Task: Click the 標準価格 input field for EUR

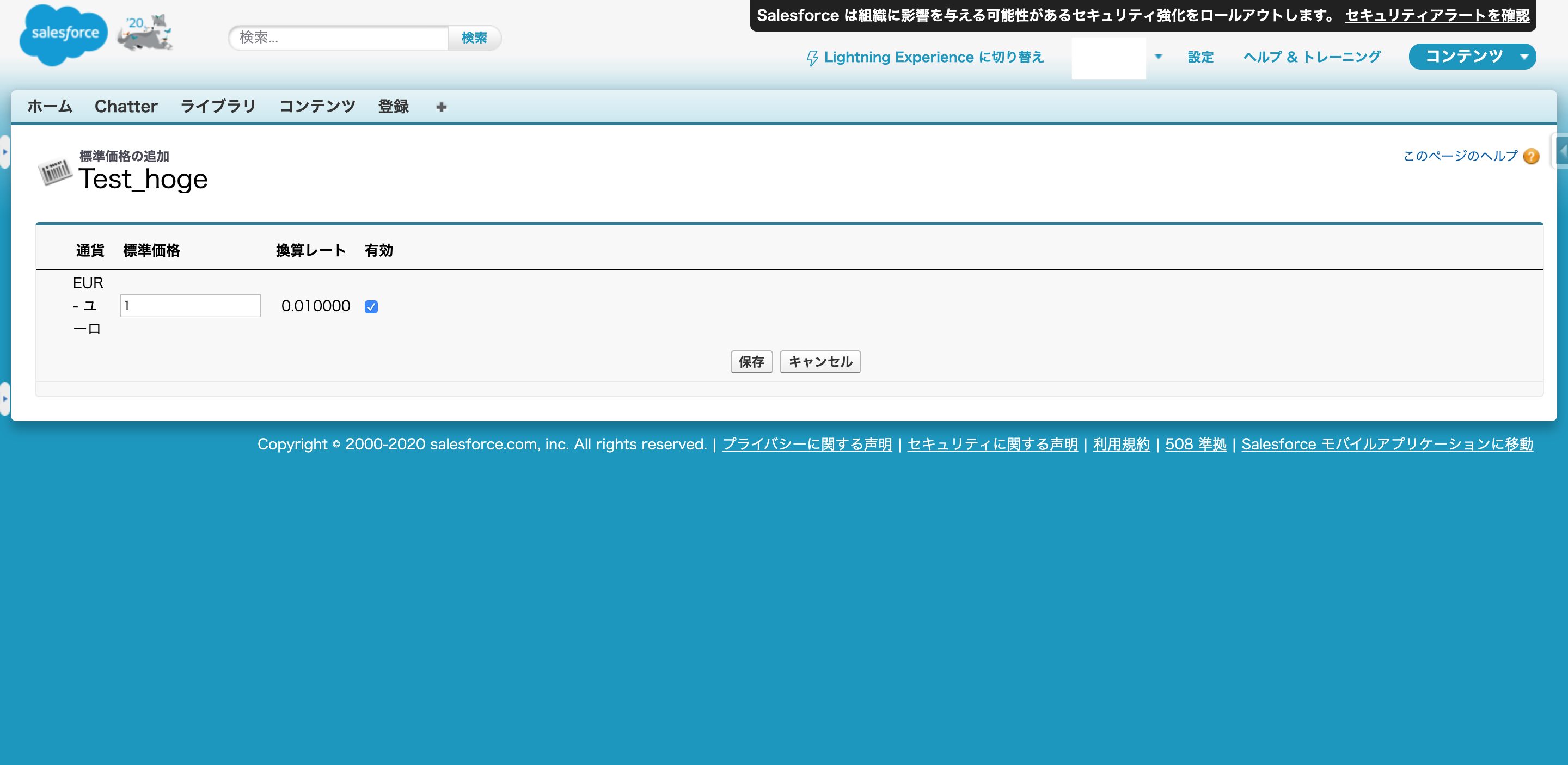Action: coord(190,306)
